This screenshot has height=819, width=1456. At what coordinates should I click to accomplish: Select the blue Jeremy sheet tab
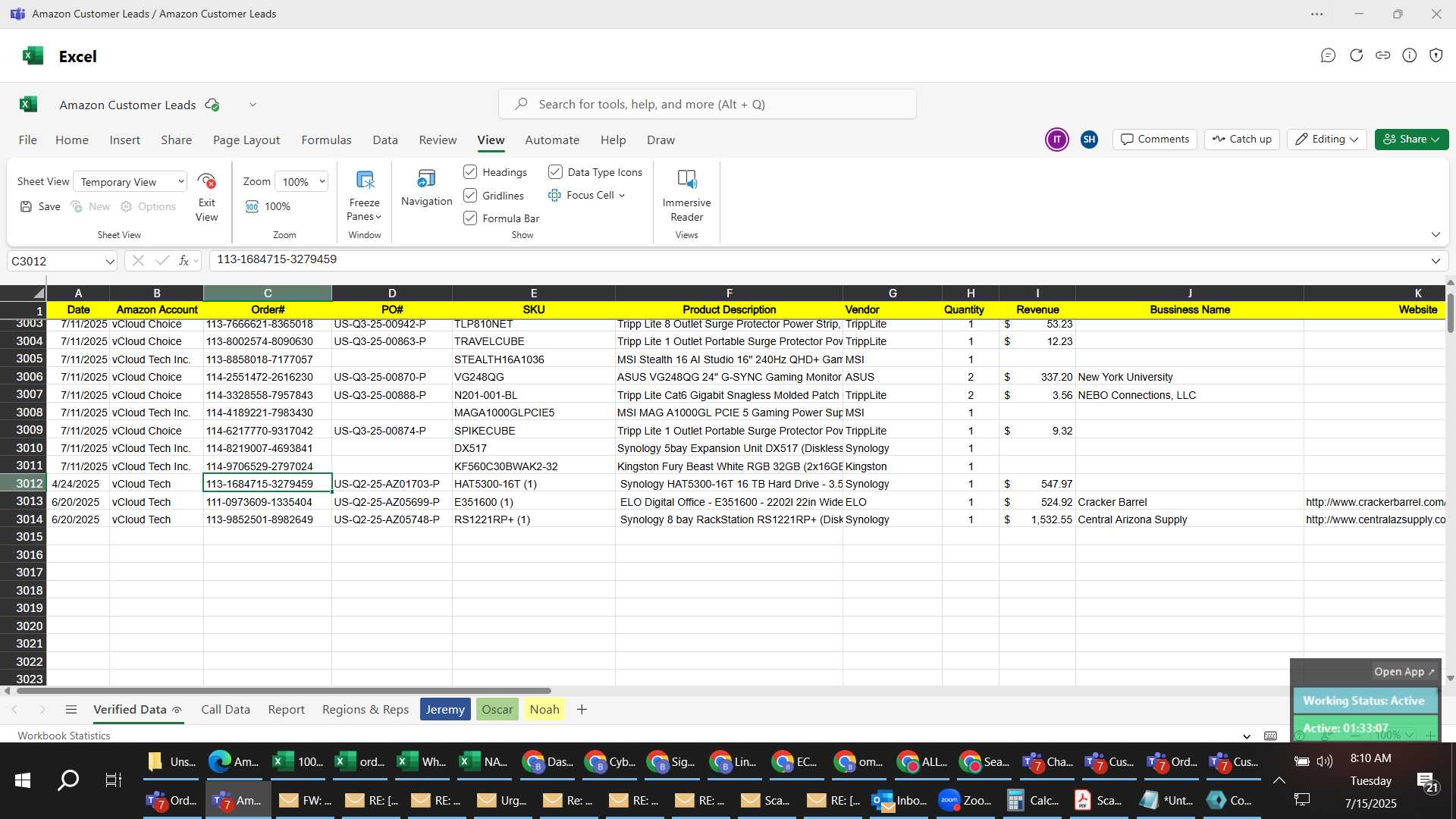click(445, 710)
